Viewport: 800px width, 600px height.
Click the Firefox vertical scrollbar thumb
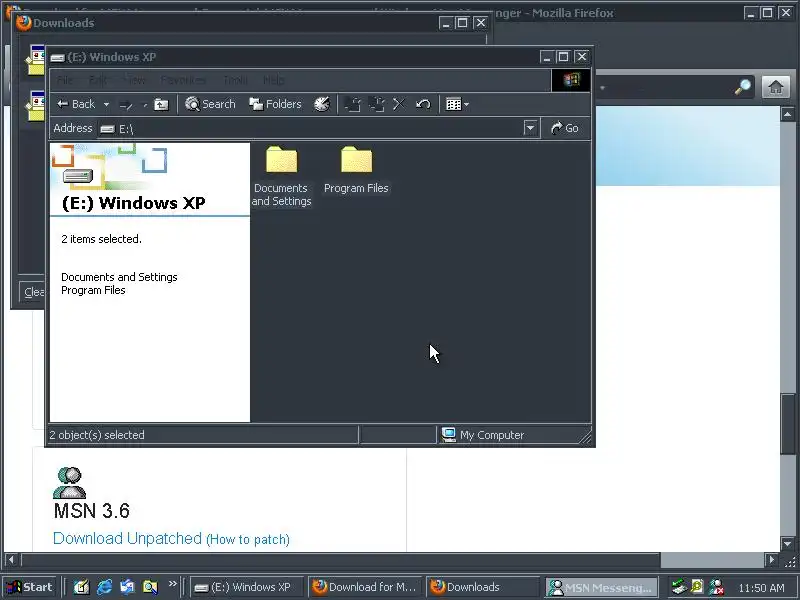click(788, 423)
